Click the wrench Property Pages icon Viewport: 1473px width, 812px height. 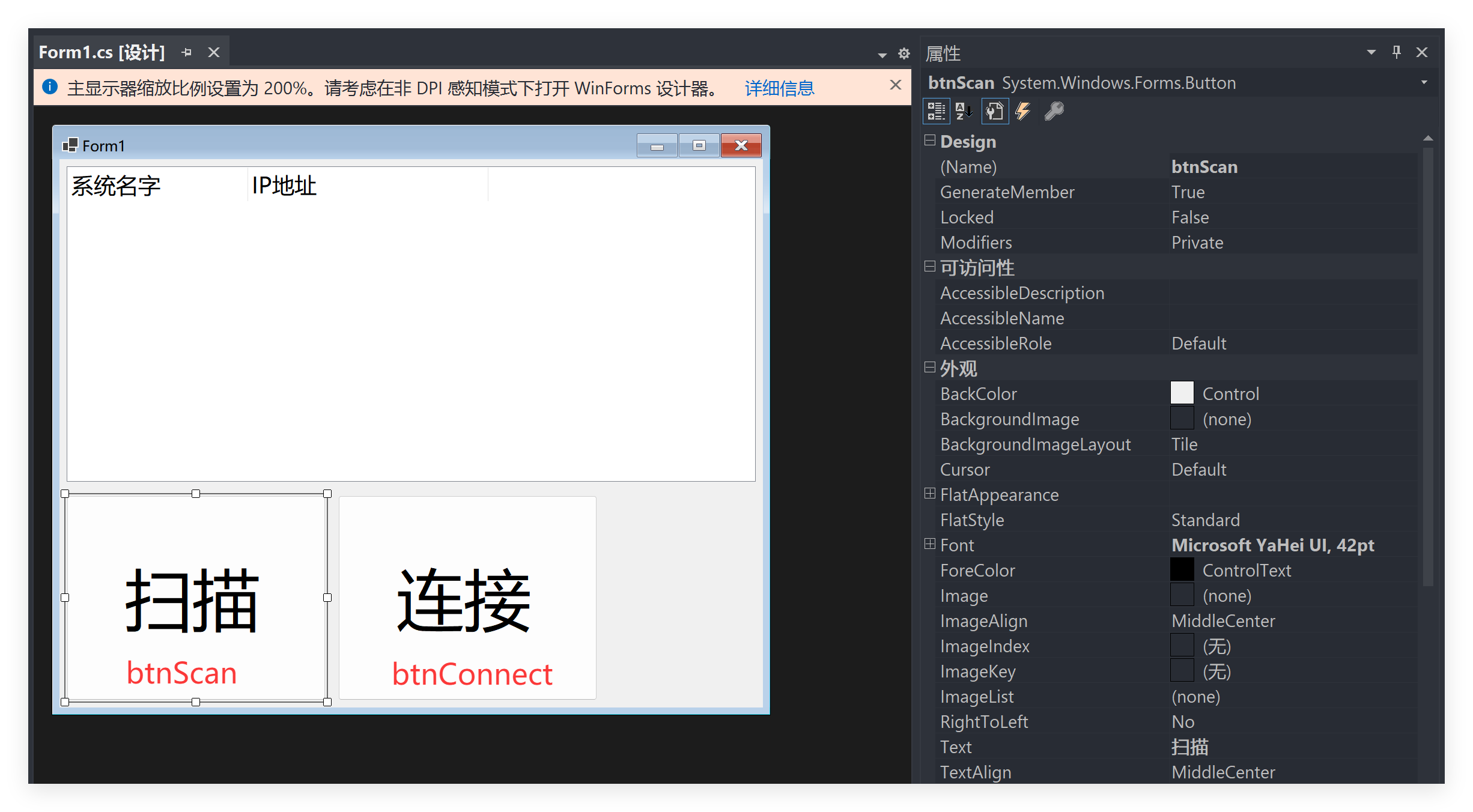[1054, 111]
